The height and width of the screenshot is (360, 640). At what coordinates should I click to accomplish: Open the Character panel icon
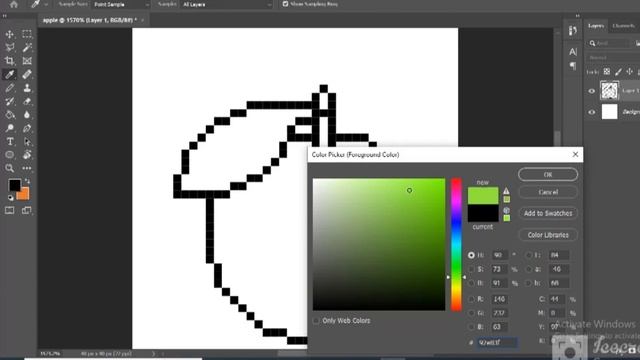(573, 52)
